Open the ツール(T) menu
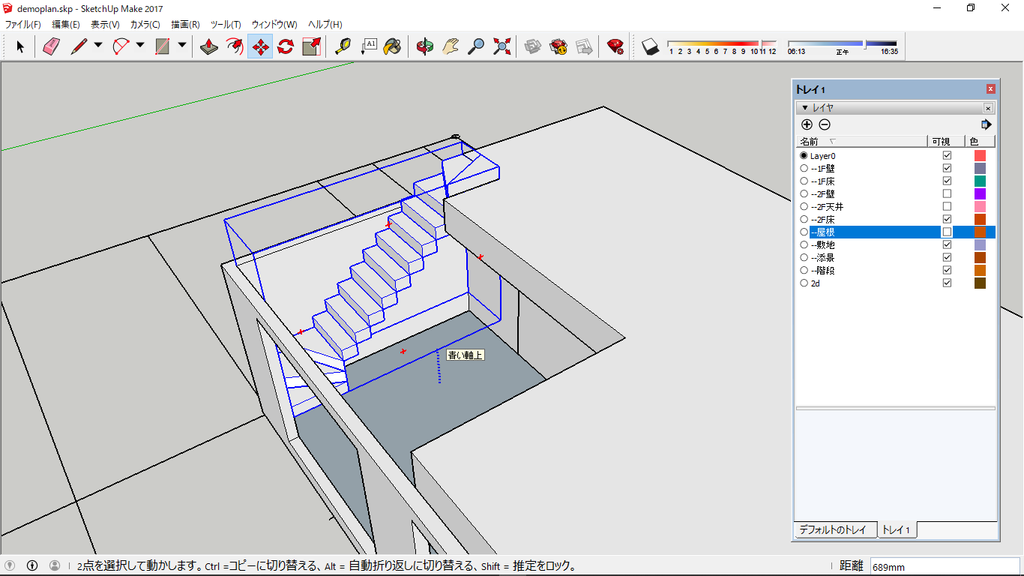This screenshot has height=576, width=1024. [x=225, y=24]
